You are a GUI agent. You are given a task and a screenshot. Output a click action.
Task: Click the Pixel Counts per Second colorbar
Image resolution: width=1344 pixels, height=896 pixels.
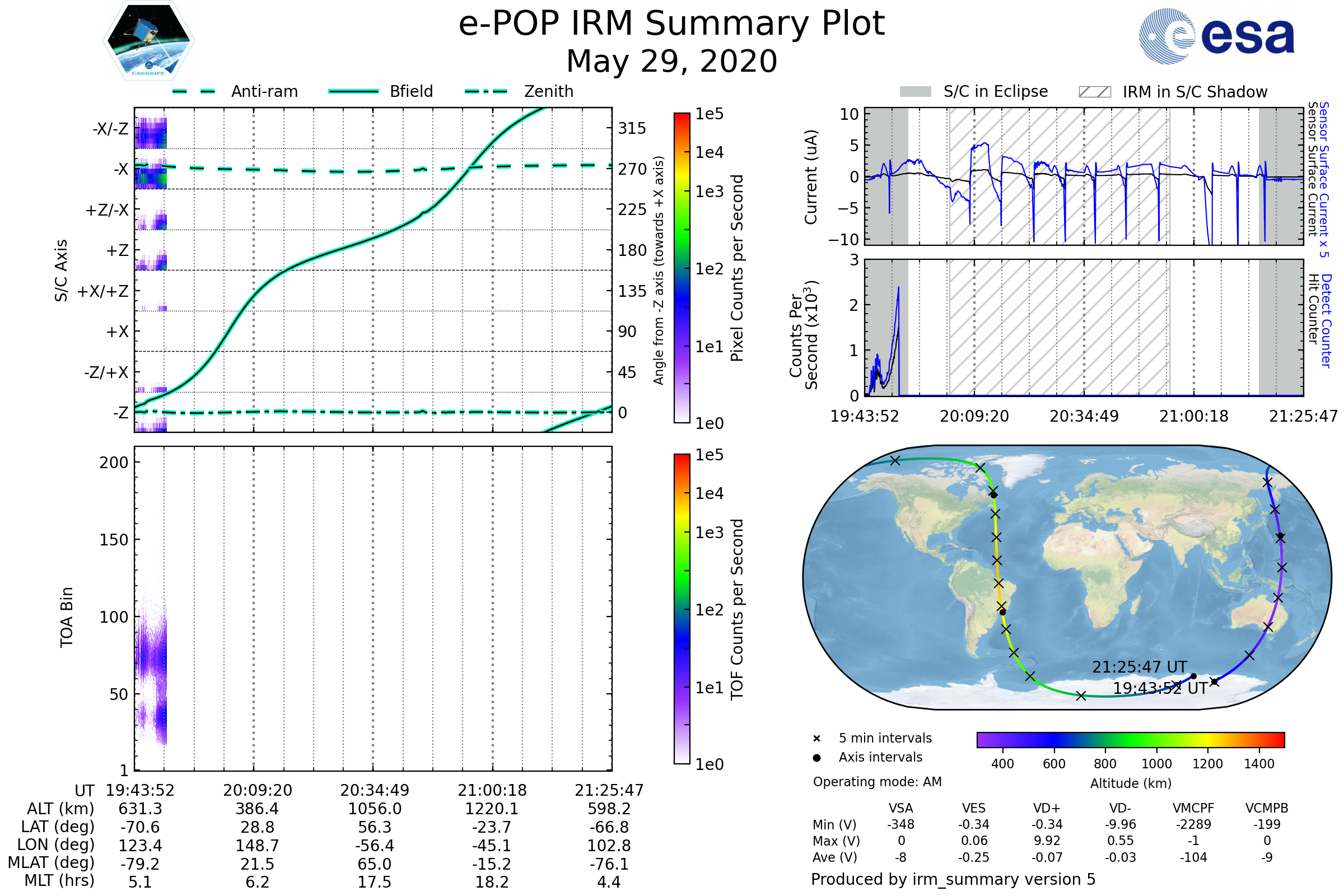682,268
